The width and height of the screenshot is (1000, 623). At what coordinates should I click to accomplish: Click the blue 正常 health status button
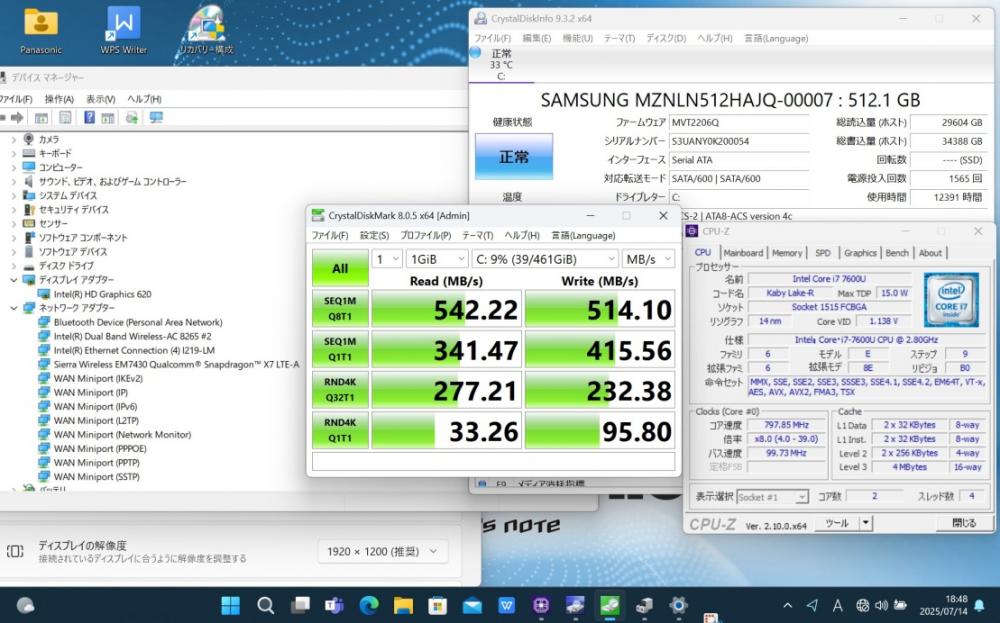(513, 157)
